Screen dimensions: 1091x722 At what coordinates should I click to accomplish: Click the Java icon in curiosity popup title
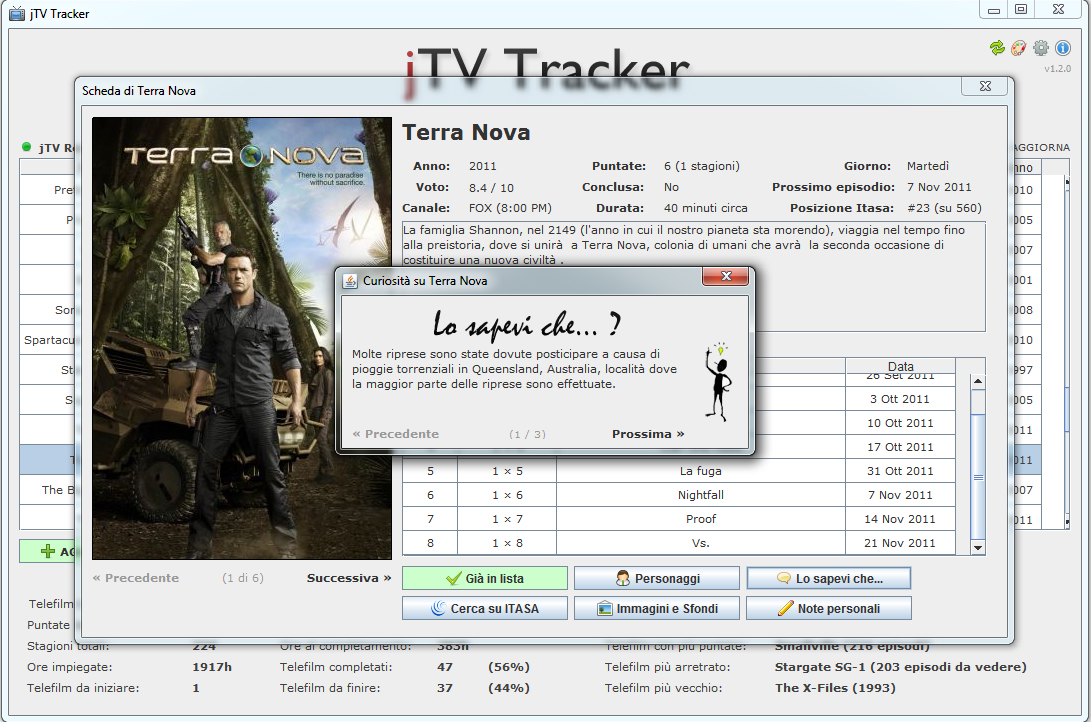(x=350, y=280)
